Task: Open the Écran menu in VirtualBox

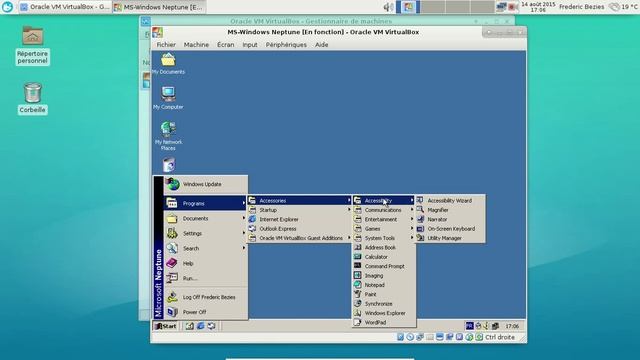Action: 226,45
